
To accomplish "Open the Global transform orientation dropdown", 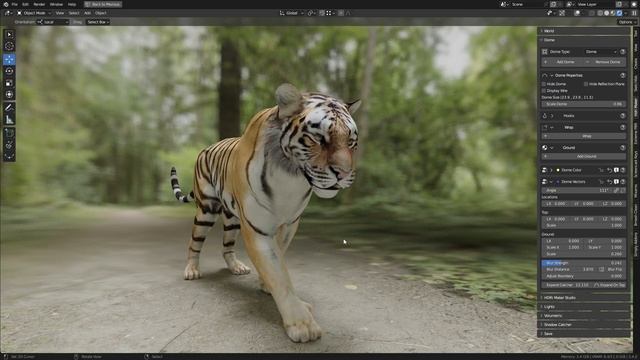I will click(291, 13).
